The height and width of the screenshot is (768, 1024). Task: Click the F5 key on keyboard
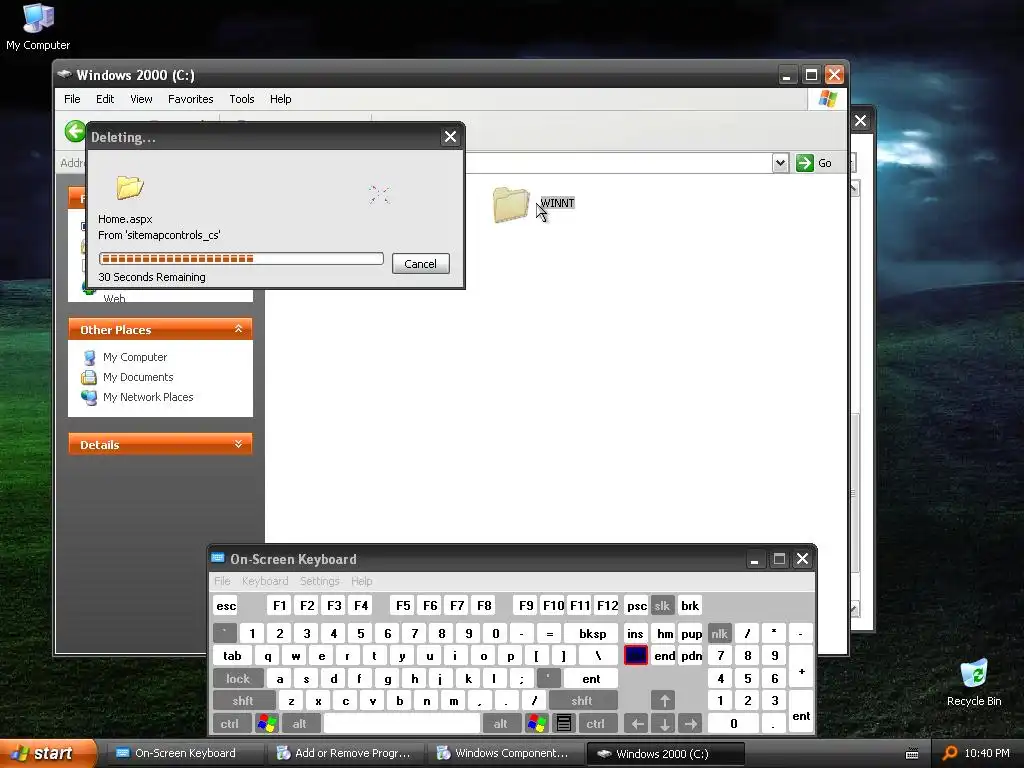(x=403, y=605)
